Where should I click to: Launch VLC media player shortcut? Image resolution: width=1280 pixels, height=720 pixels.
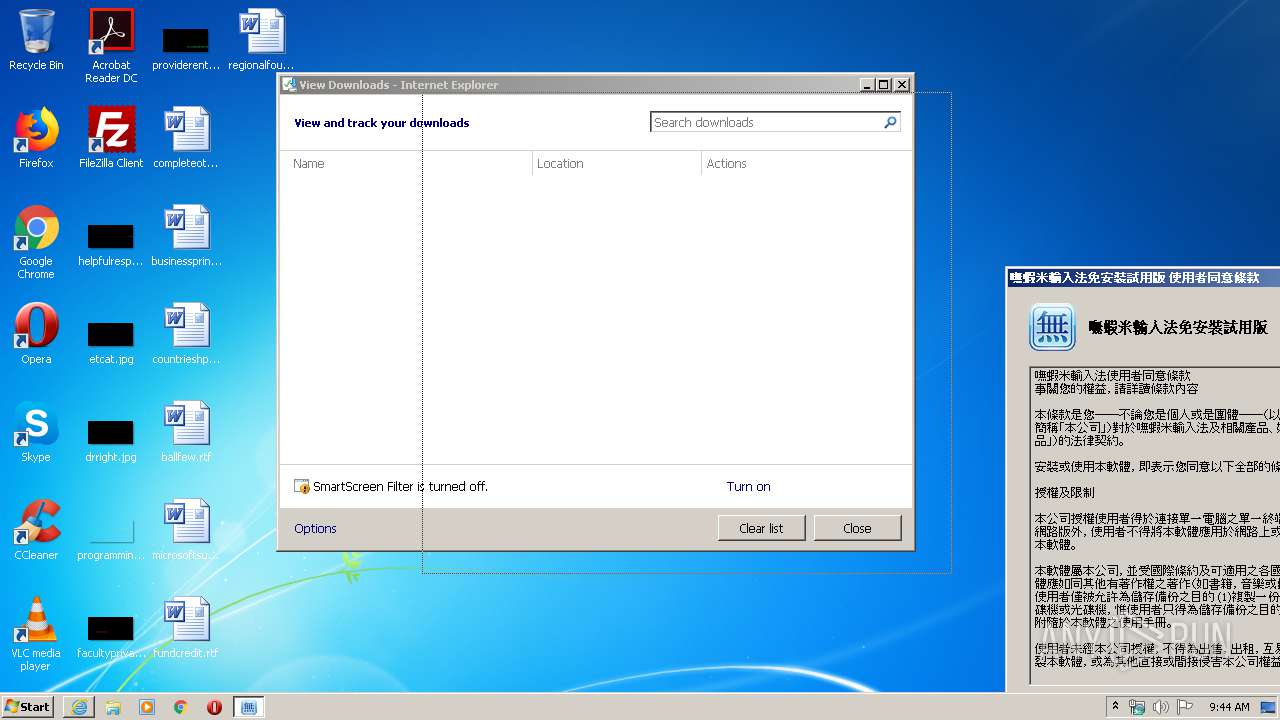tap(36, 634)
